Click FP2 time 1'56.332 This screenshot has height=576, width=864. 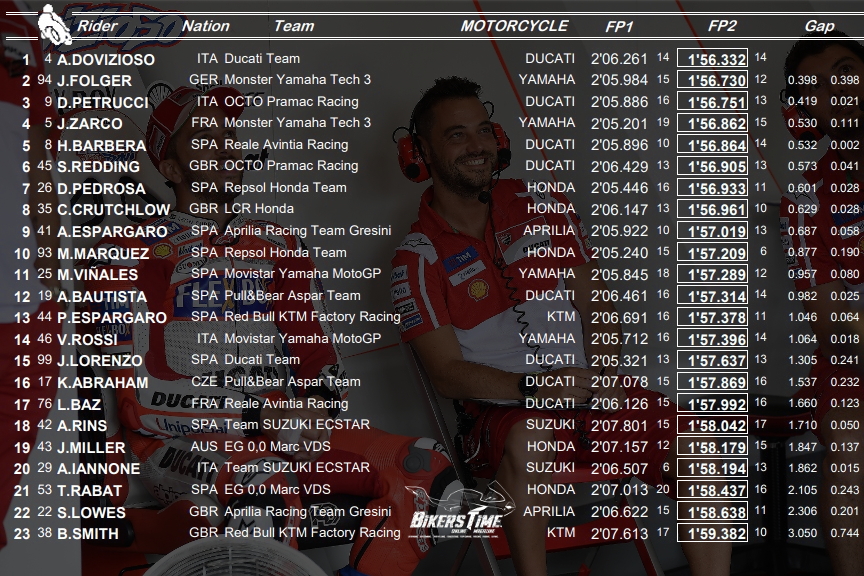pyautogui.click(x=712, y=59)
